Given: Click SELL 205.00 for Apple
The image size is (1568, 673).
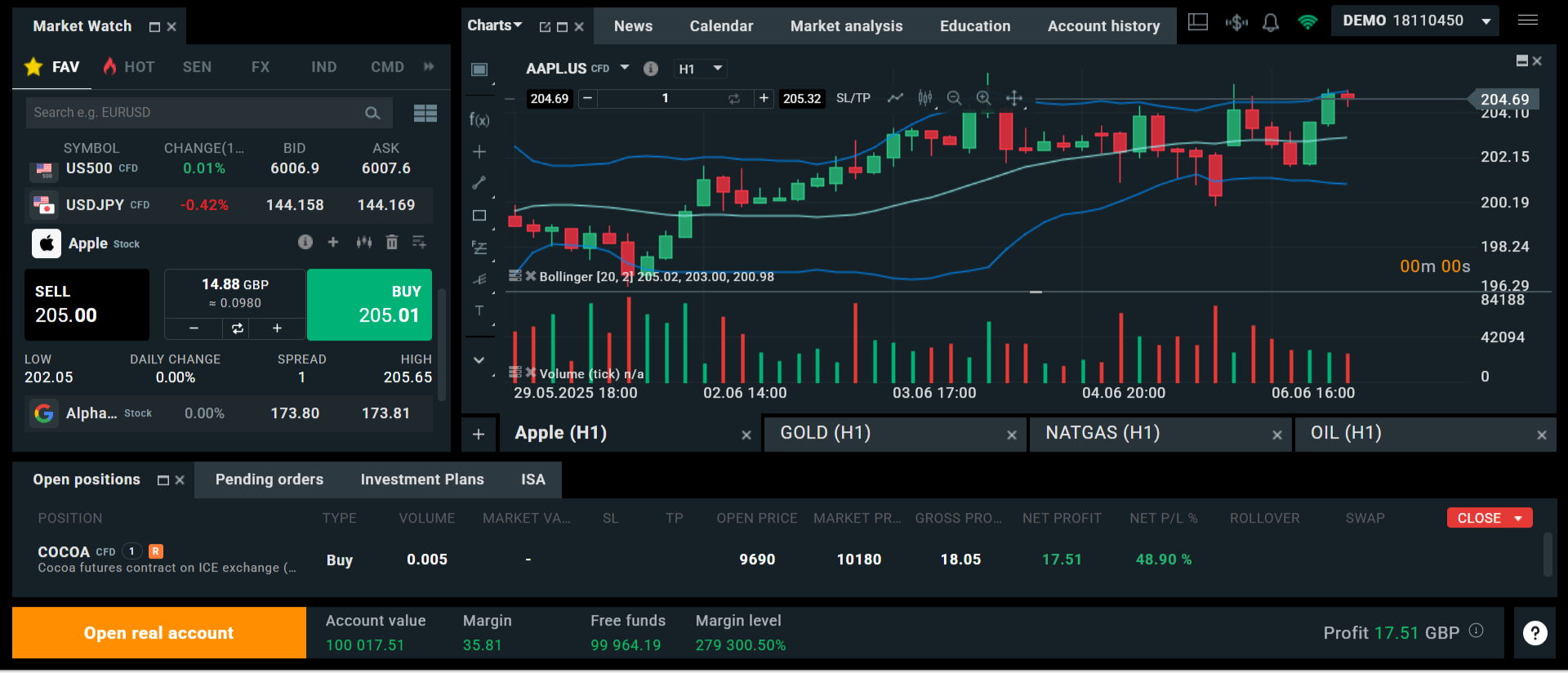Looking at the screenshot, I should [x=87, y=305].
